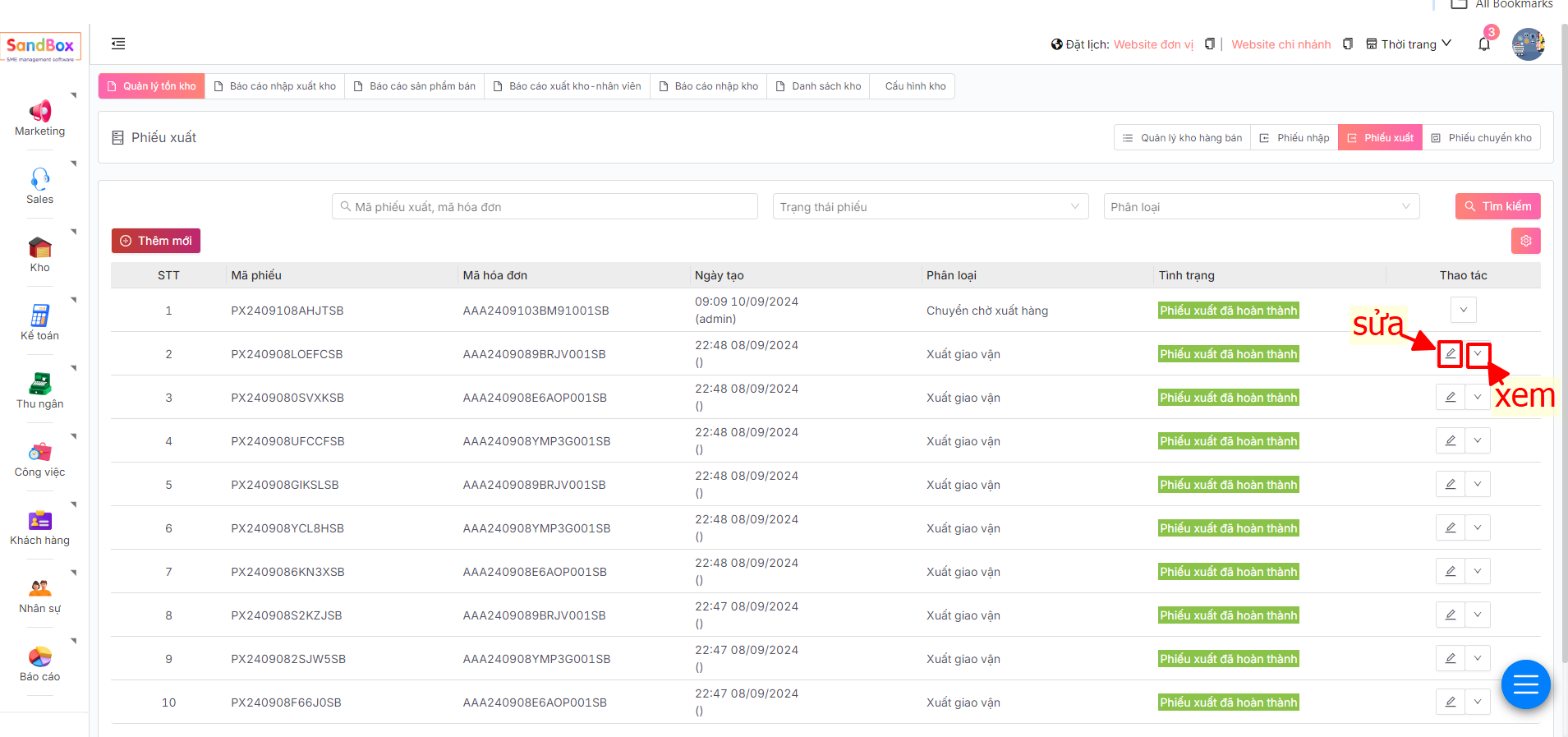The width and height of the screenshot is (1568, 737).
Task: Expand the Phân loại filter dropdown
Action: (x=1261, y=207)
